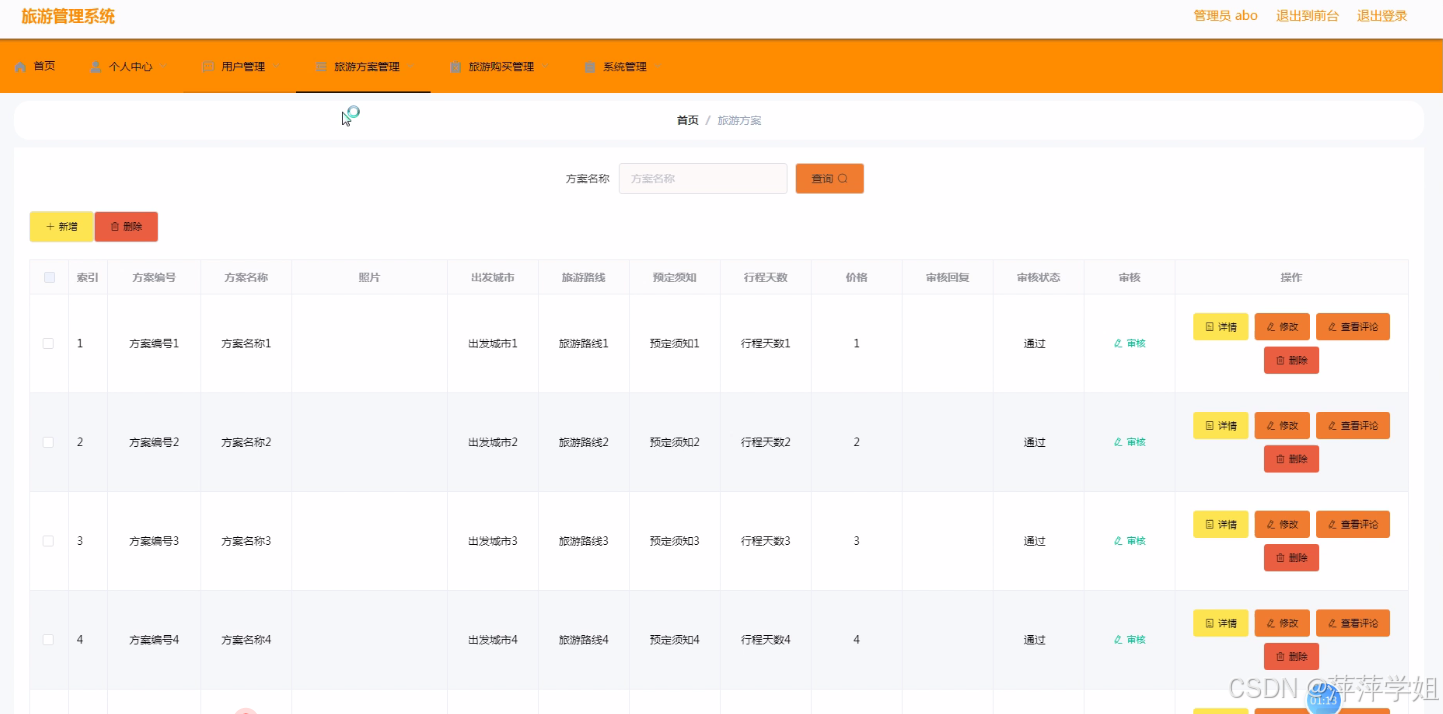The width and height of the screenshot is (1443, 714).
Task: Check the checkbox for row 方案编号4
Action: (x=48, y=640)
